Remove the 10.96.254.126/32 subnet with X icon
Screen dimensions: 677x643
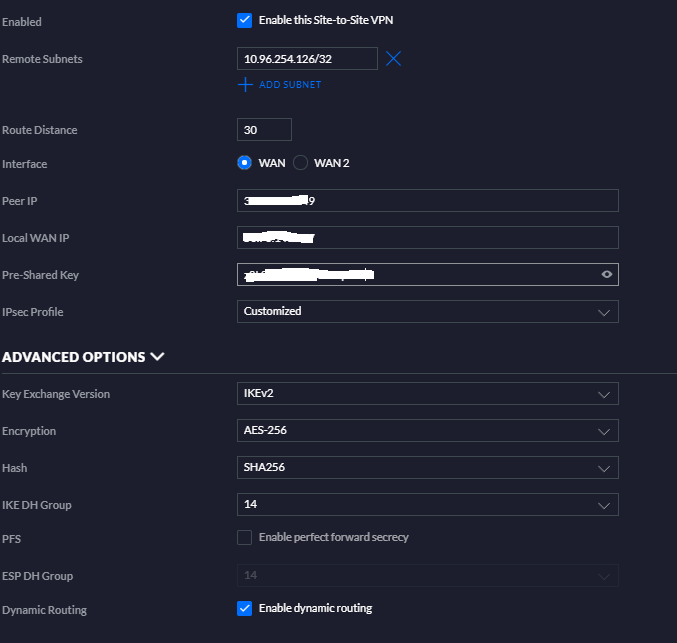394,59
